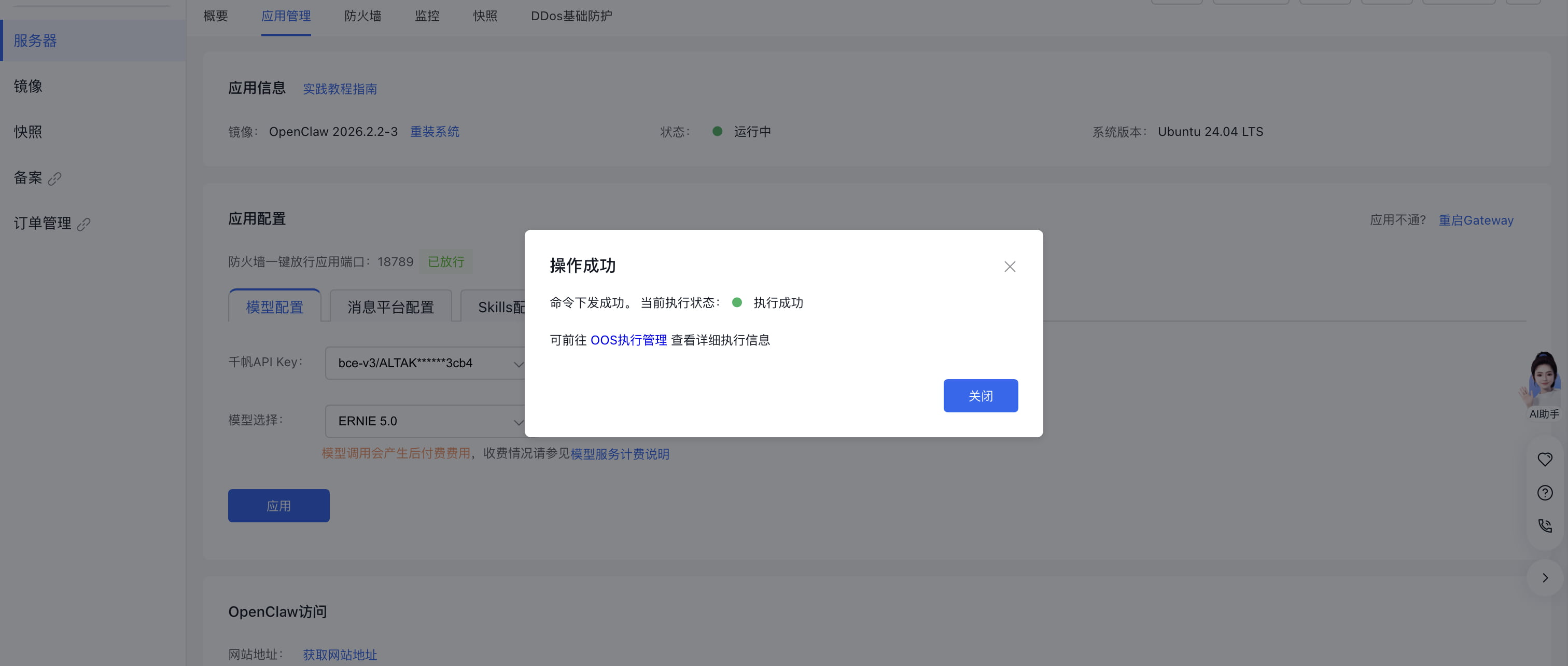Click the 获取网站地址 link
The width and height of the screenshot is (1568, 666).
340,655
